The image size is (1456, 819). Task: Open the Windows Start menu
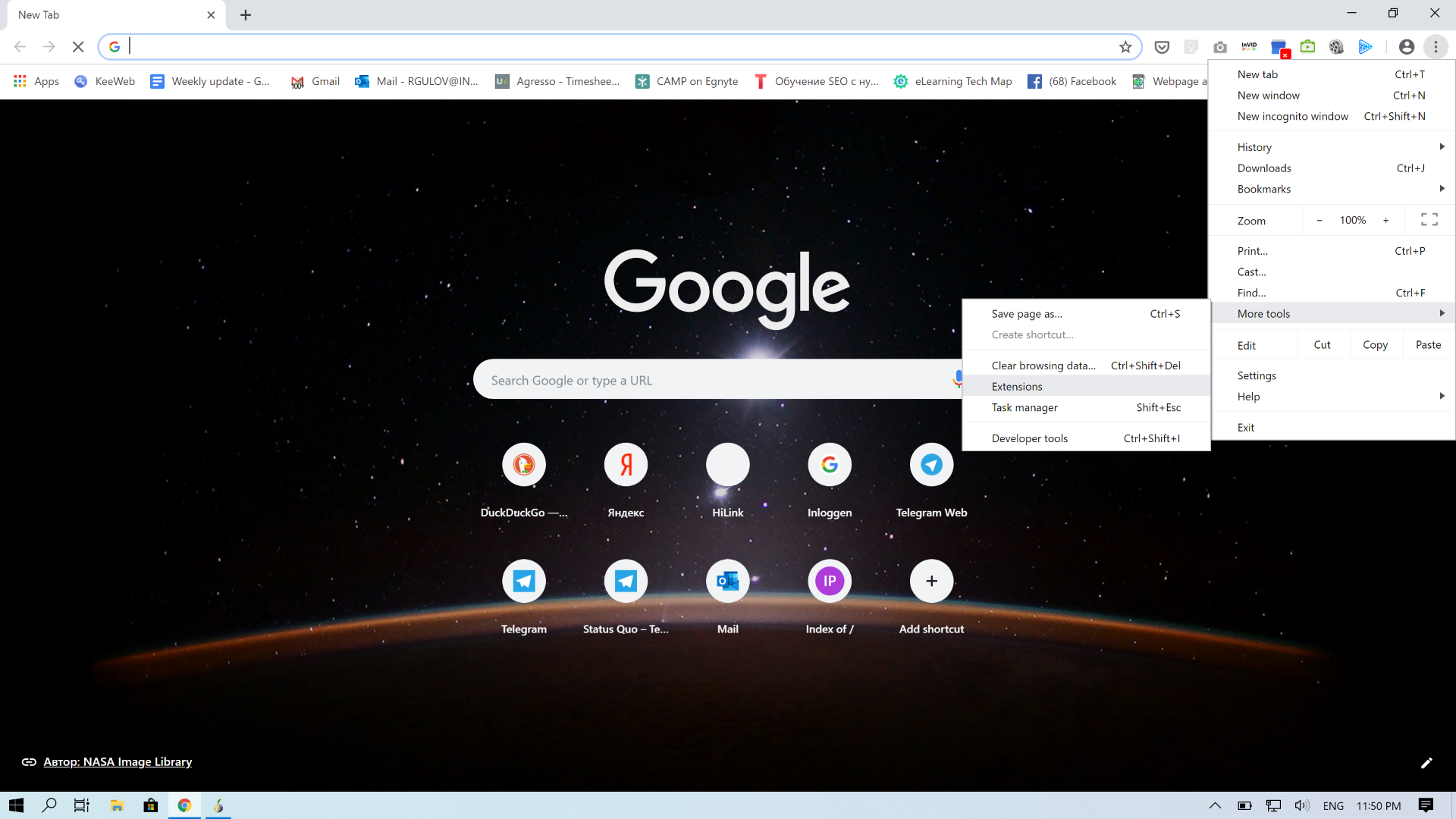[17, 805]
